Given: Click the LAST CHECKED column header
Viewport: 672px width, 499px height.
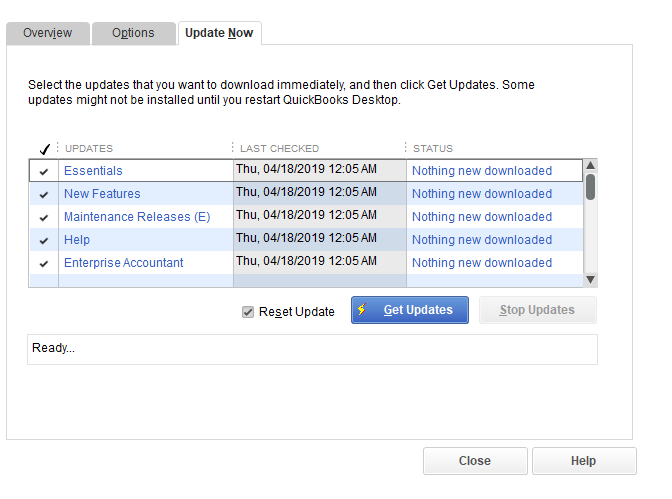Looking at the screenshot, I should pos(279,148).
